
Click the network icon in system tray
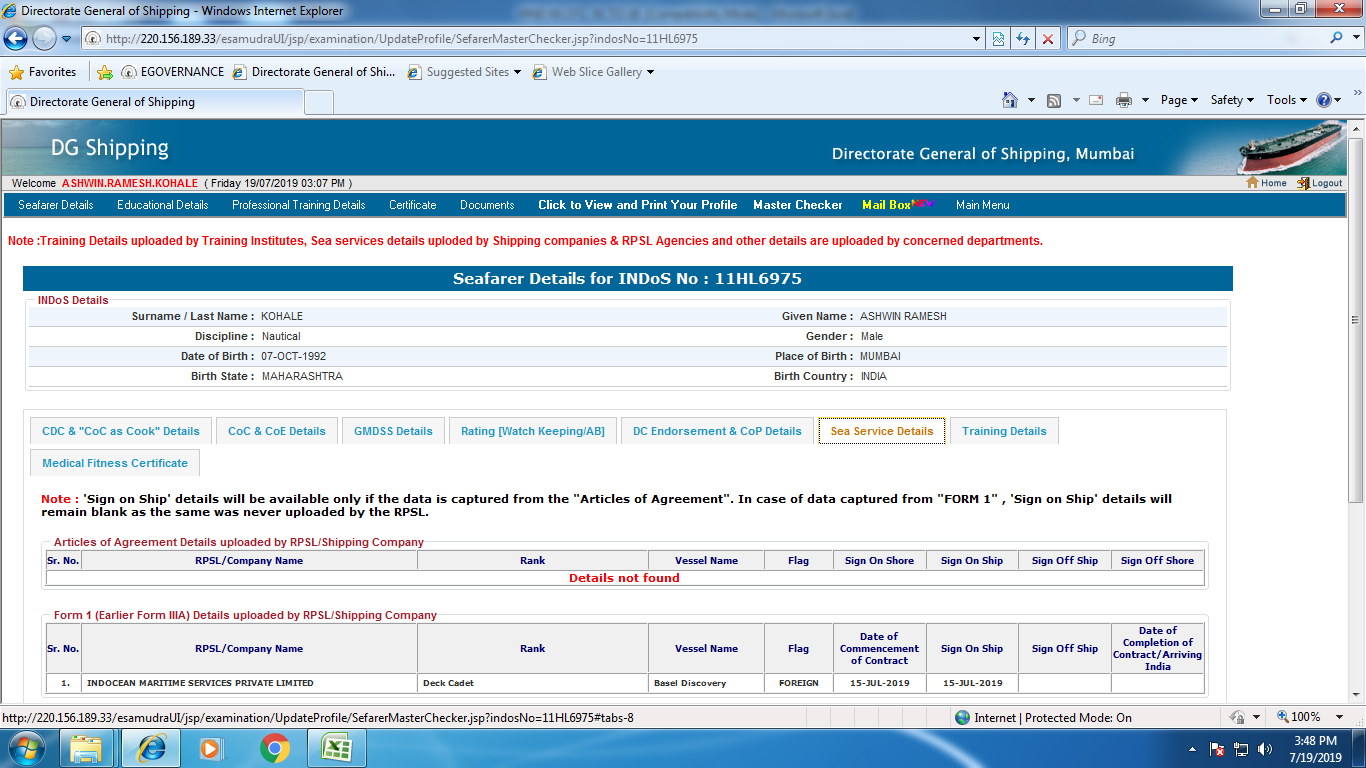pyautogui.click(x=1241, y=749)
